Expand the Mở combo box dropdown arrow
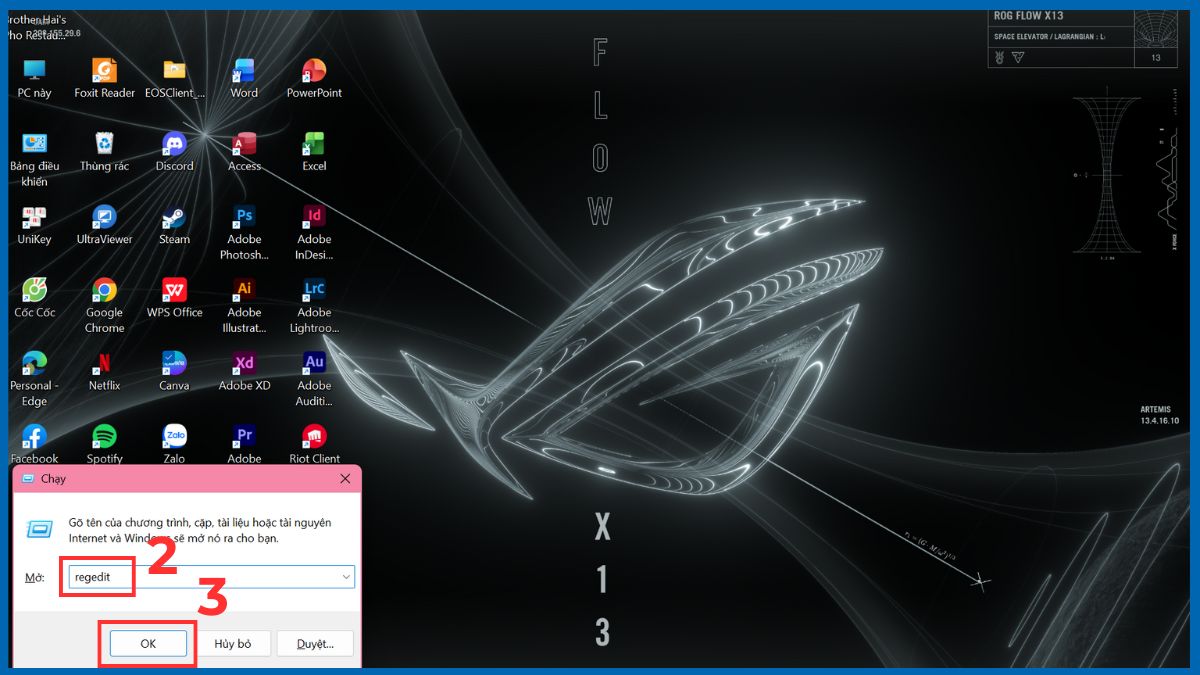 (346, 577)
